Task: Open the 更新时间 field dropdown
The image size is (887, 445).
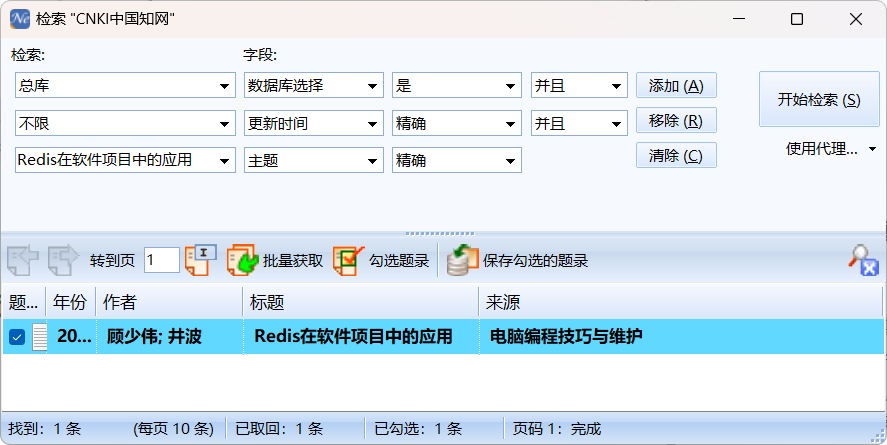Action: click(372, 124)
